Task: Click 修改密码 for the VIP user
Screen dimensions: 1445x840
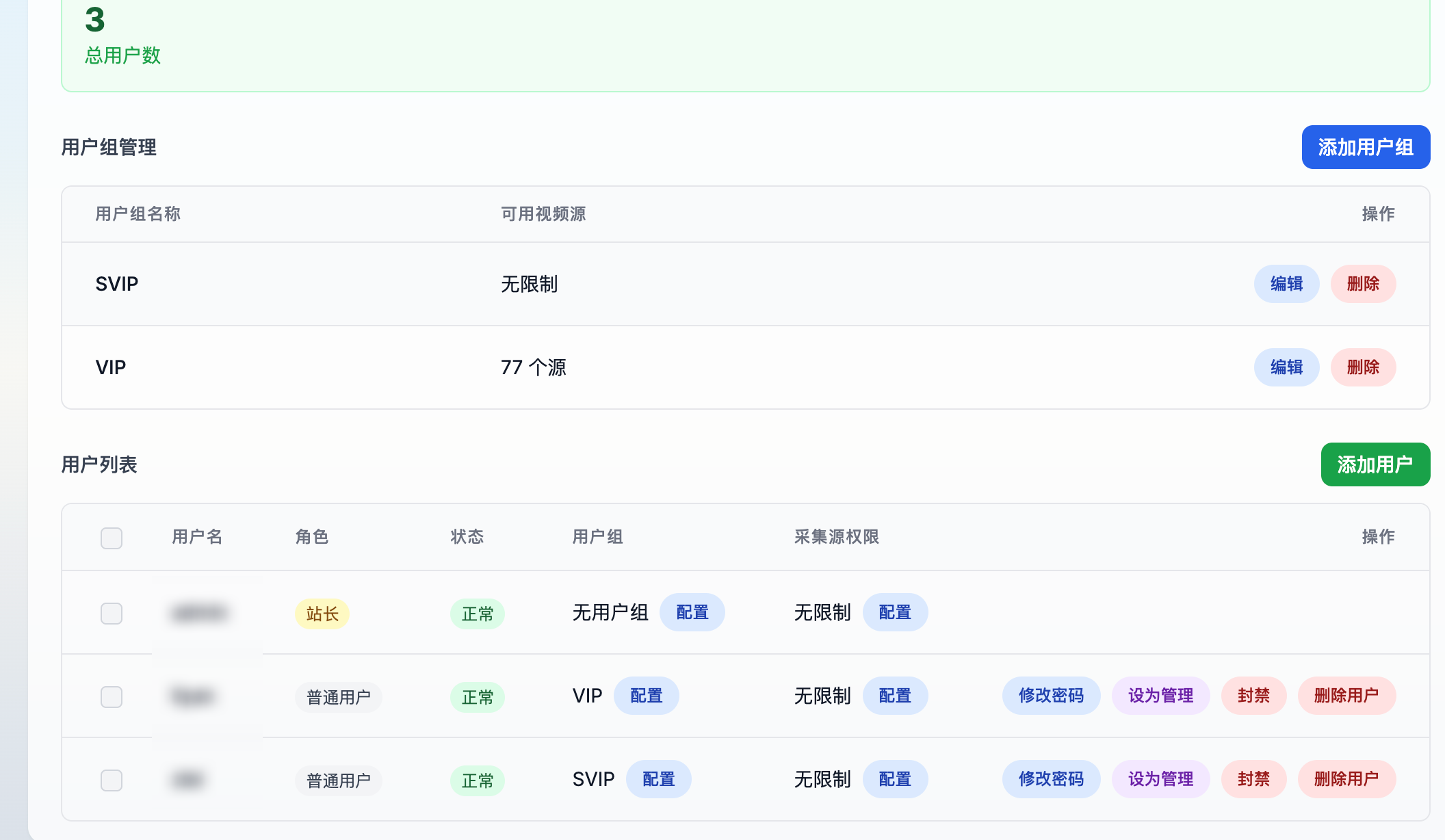Action: pyautogui.click(x=1051, y=696)
